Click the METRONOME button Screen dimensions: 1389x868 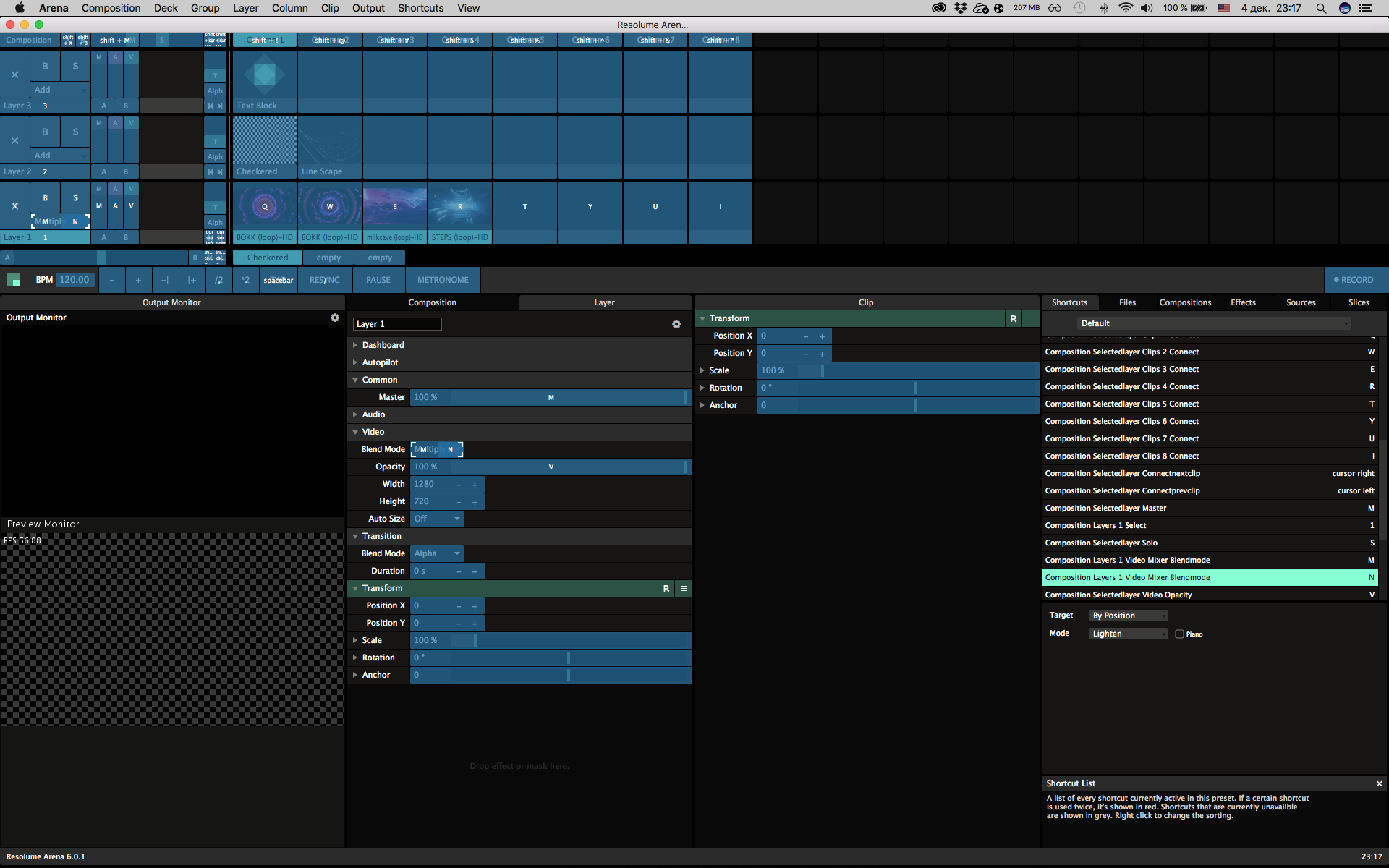tap(443, 280)
